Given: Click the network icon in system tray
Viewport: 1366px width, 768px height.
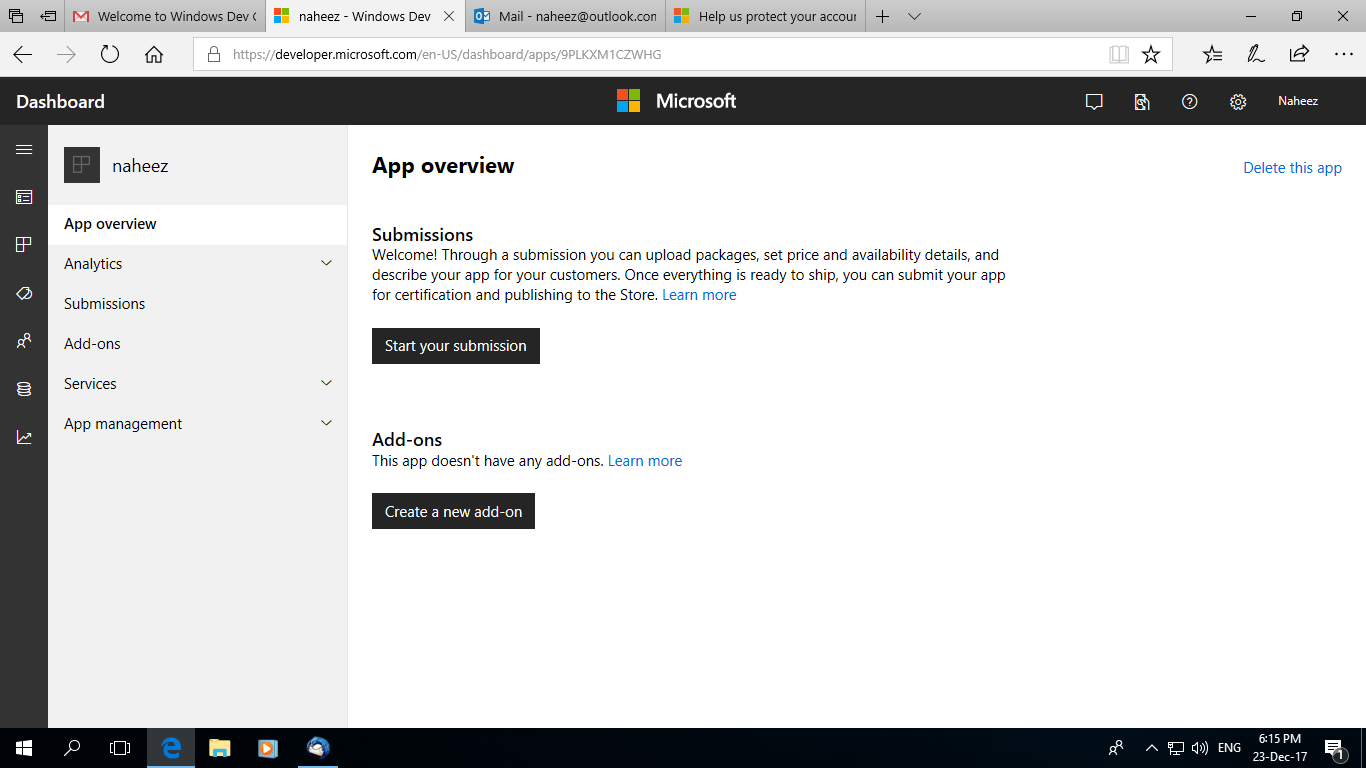Looking at the screenshot, I should pos(1176,748).
